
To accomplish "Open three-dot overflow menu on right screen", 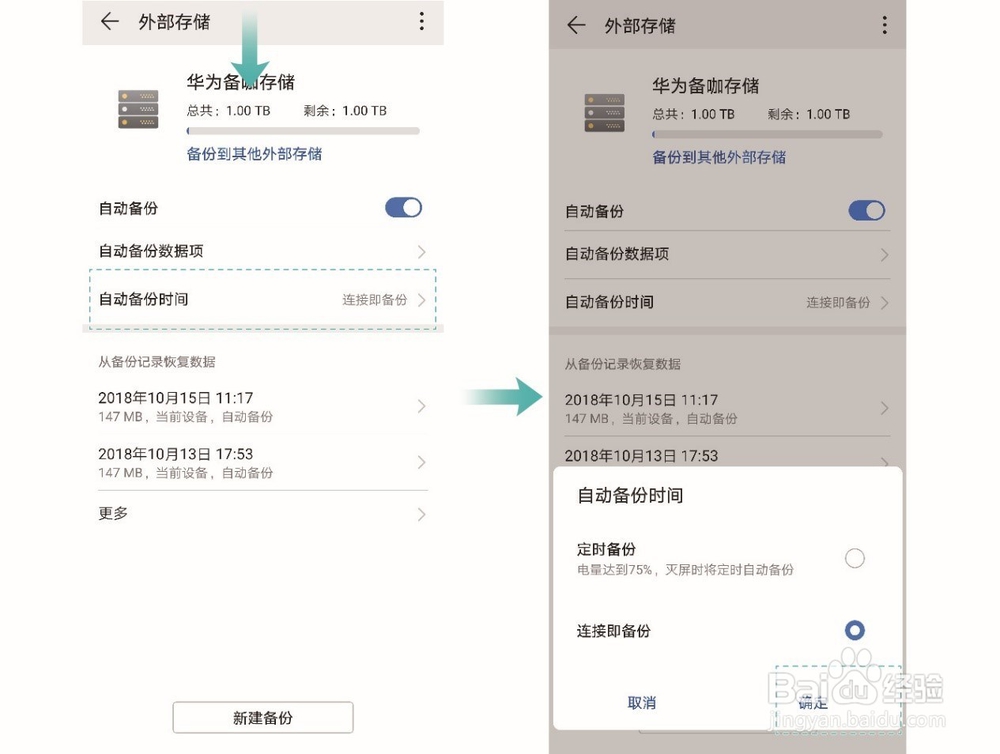I will click(885, 25).
